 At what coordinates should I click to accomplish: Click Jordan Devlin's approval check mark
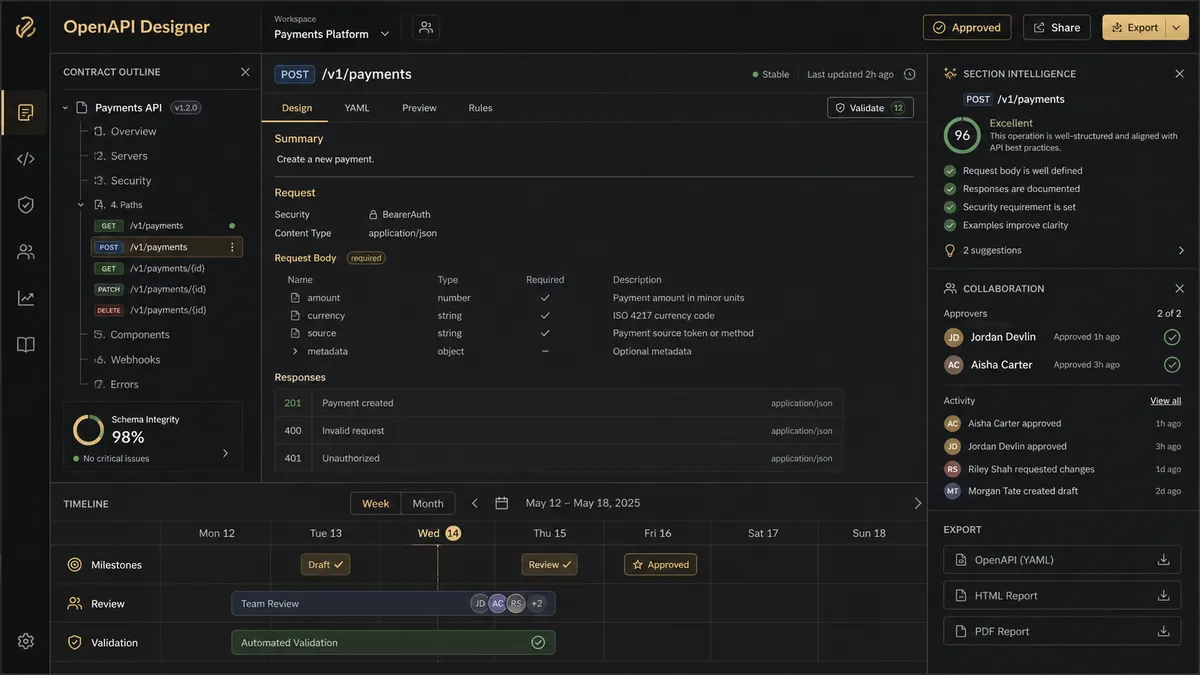click(1172, 337)
